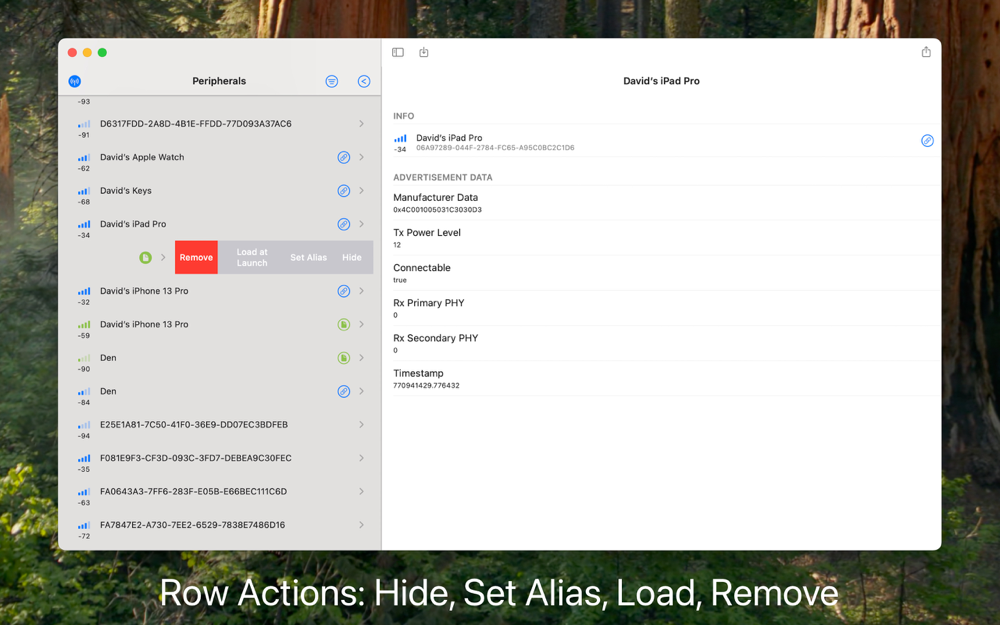Click the collapse arrow icon in Peripherals header
Image resolution: width=1000 pixels, height=625 pixels.
364,81
